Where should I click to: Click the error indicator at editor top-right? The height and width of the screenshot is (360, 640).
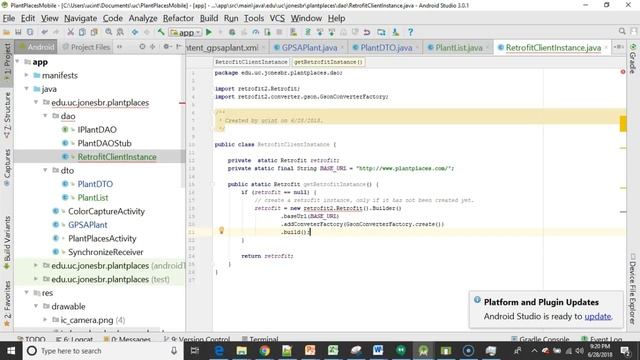click(623, 72)
